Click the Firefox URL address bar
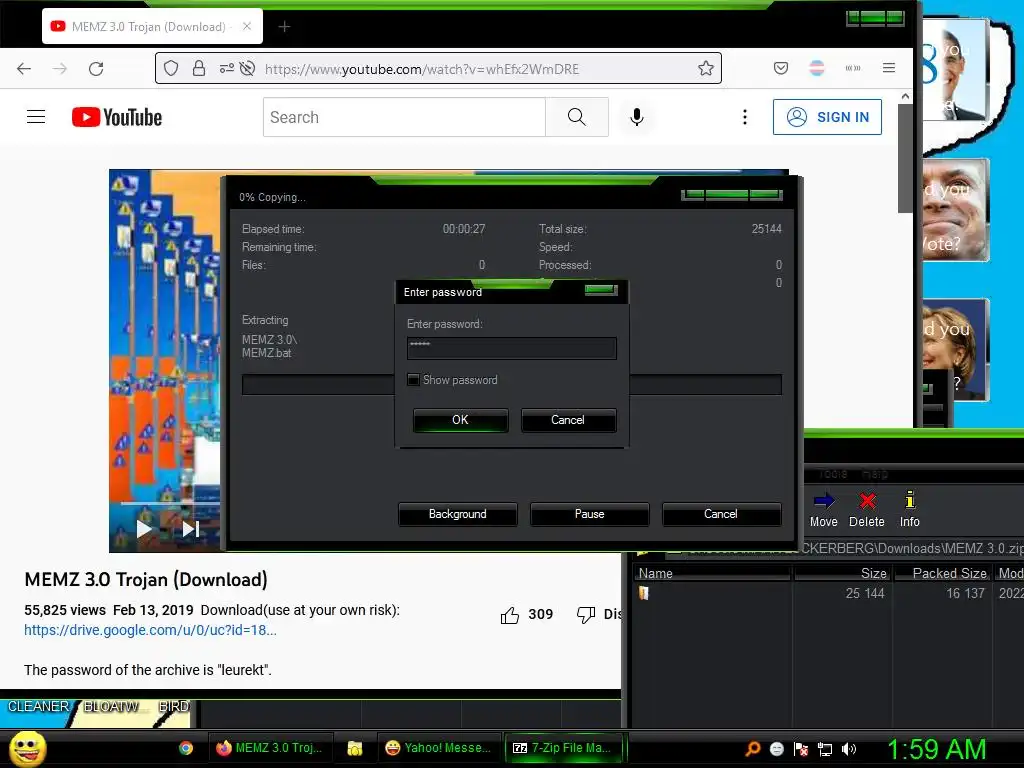The height and width of the screenshot is (768, 1024). point(438,69)
